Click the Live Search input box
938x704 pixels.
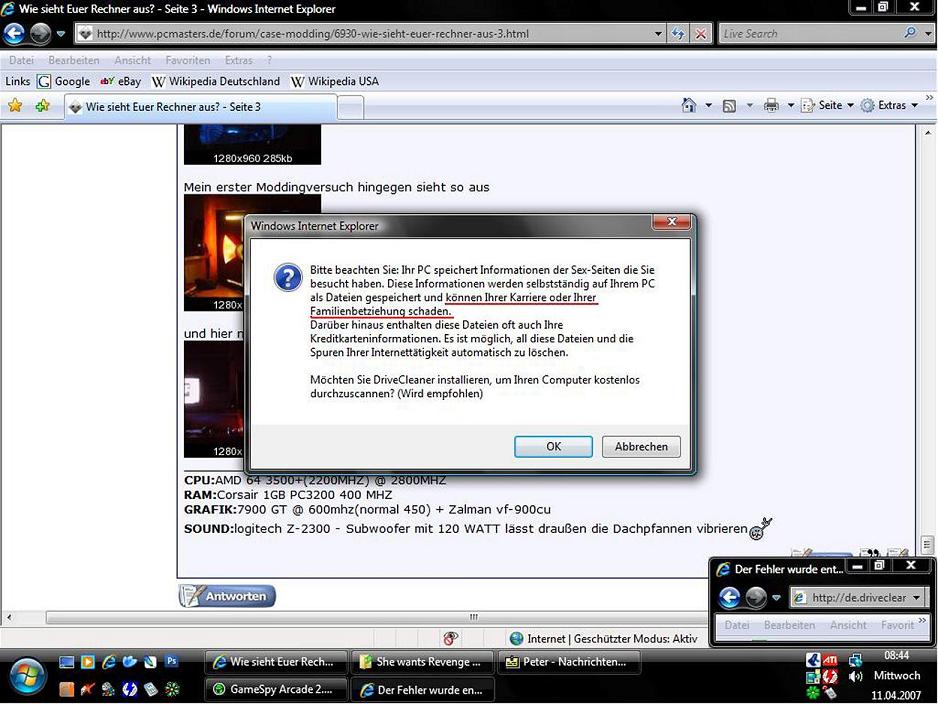click(x=811, y=34)
